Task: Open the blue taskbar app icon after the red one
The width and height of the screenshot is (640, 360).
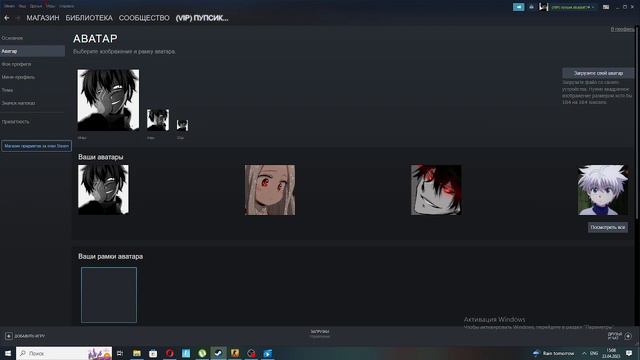Action: tap(267, 353)
